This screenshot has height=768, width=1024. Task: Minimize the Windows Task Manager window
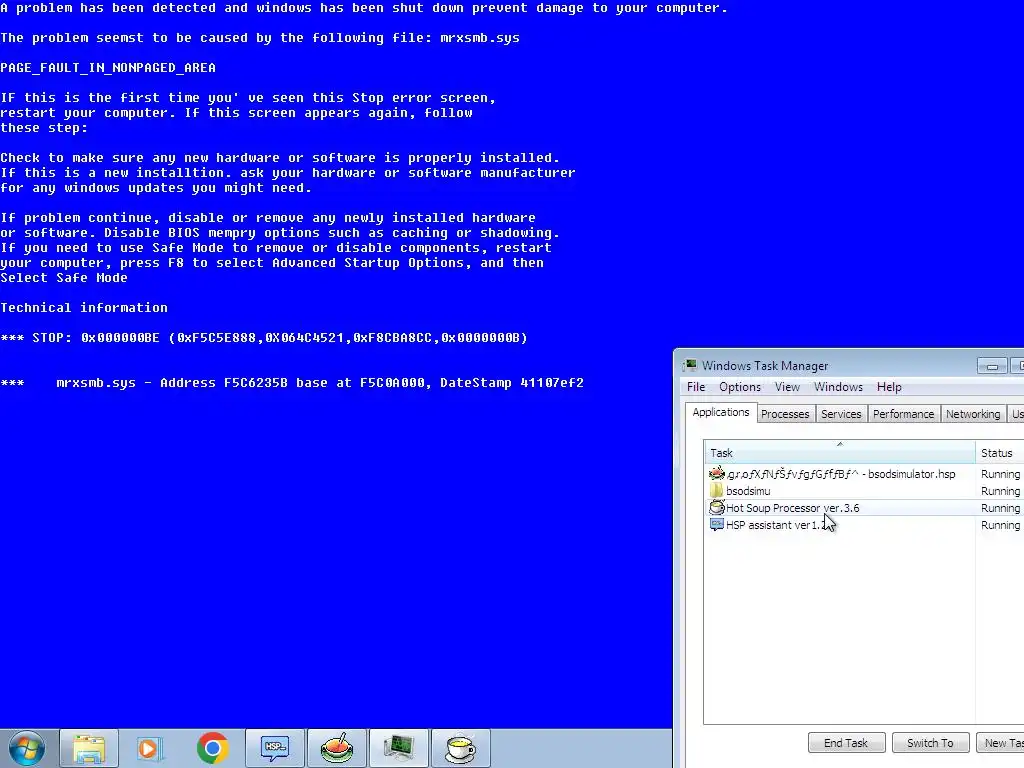(x=992, y=366)
